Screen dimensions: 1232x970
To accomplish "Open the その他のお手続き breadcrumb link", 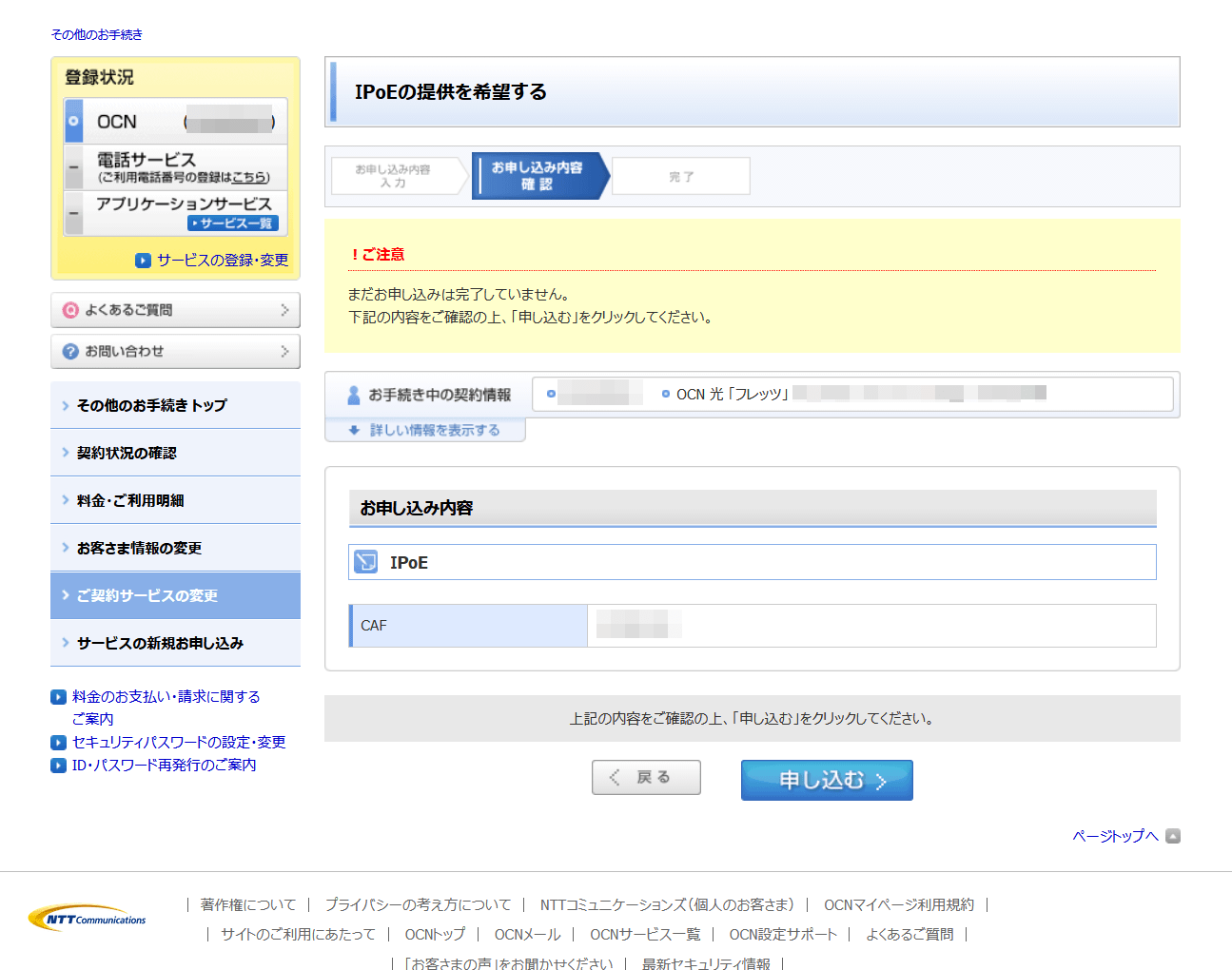I will (96, 34).
